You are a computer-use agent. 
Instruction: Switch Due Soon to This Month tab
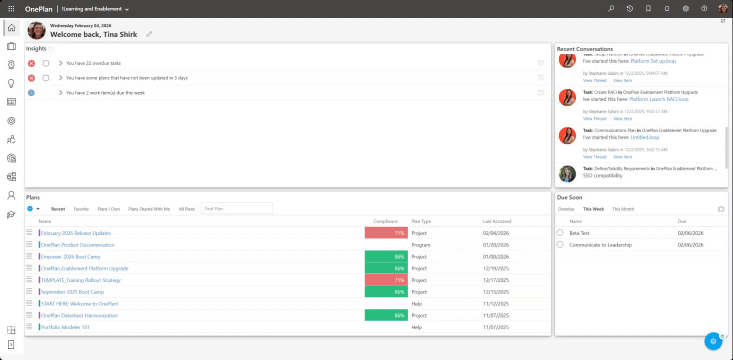pos(623,209)
